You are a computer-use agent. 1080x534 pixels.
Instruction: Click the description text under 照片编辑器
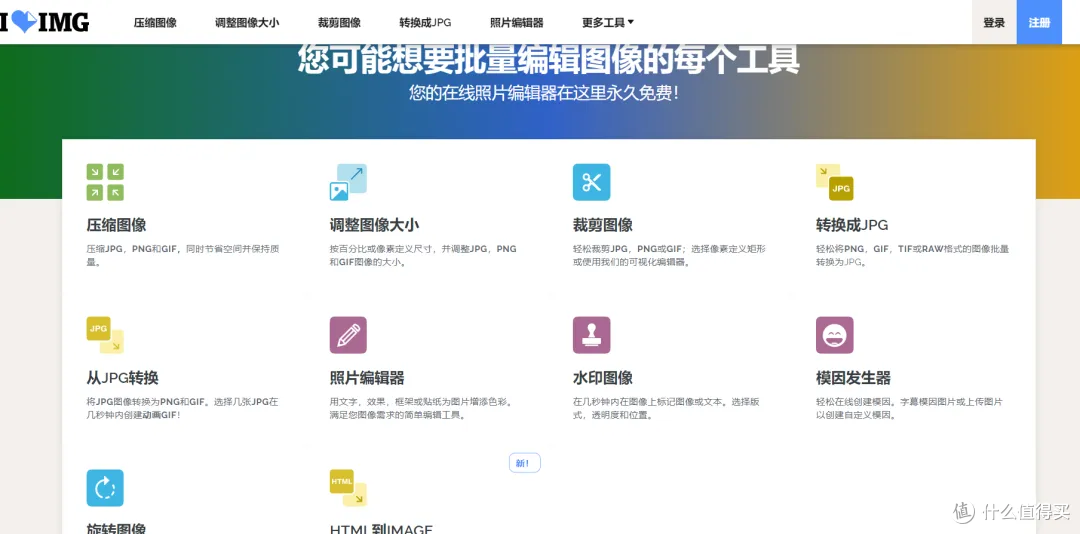coord(421,409)
